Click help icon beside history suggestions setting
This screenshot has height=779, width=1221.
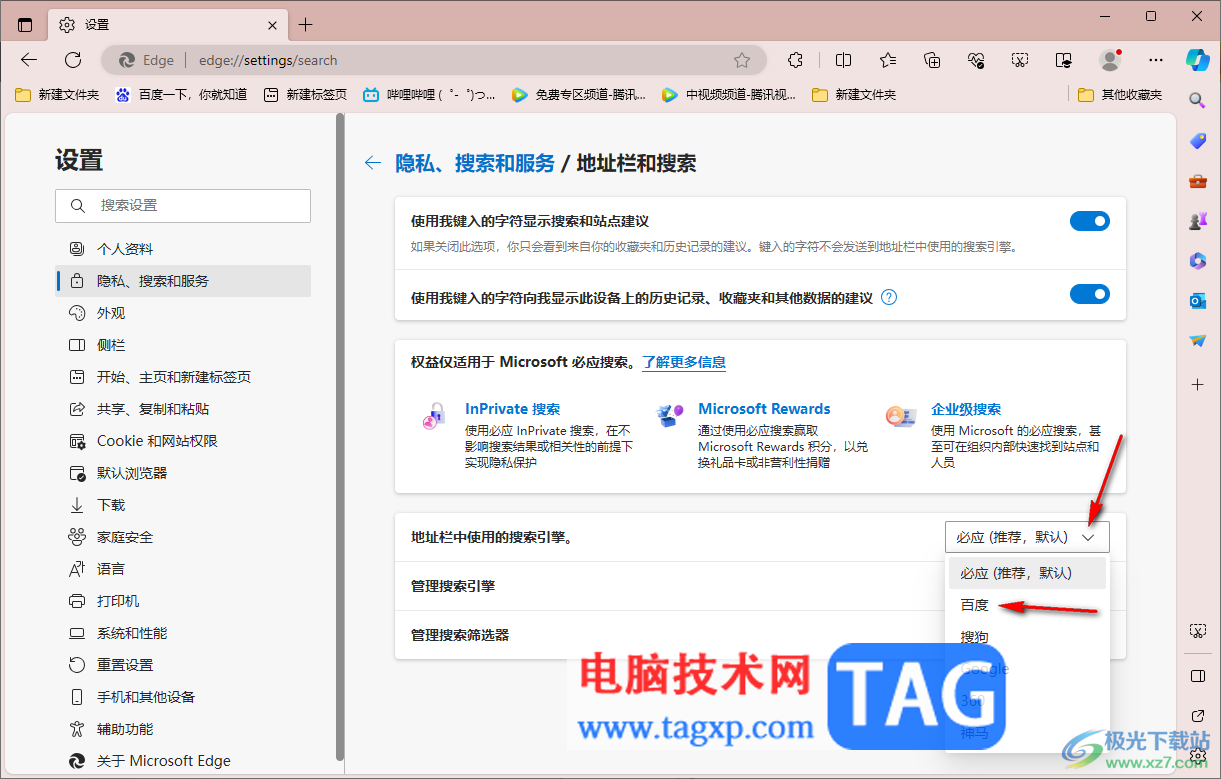(888, 297)
